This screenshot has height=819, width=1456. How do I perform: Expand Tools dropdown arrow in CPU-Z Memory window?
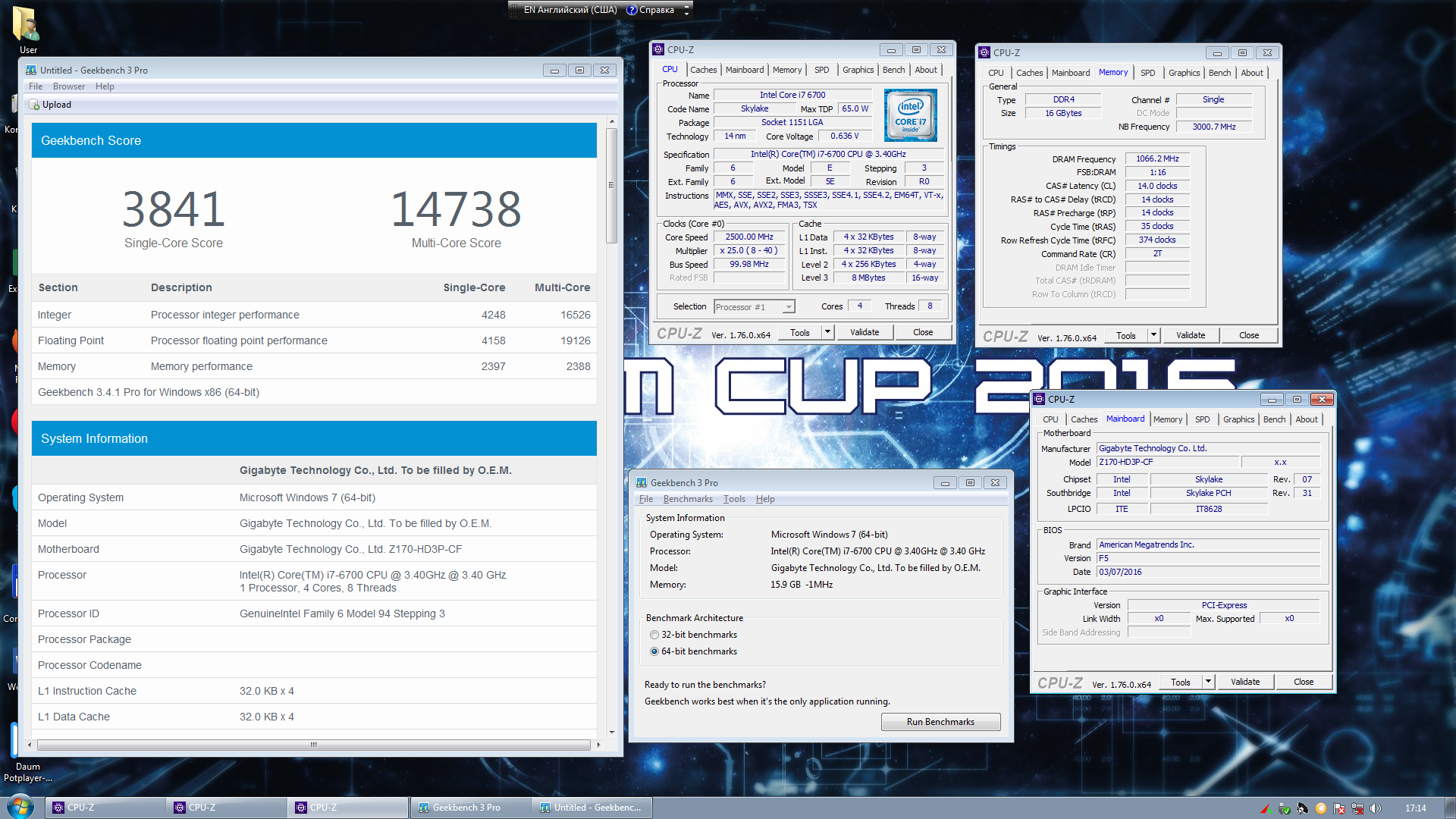point(1153,335)
